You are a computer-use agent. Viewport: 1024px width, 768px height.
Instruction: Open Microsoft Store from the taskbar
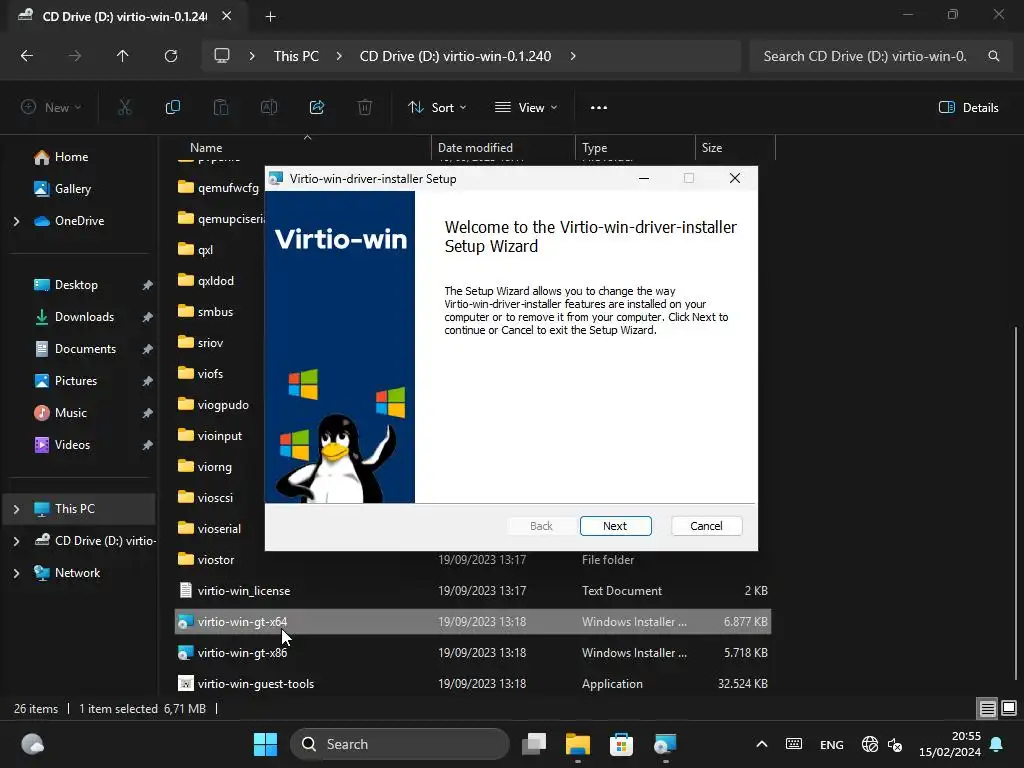pyautogui.click(x=621, y=744)
